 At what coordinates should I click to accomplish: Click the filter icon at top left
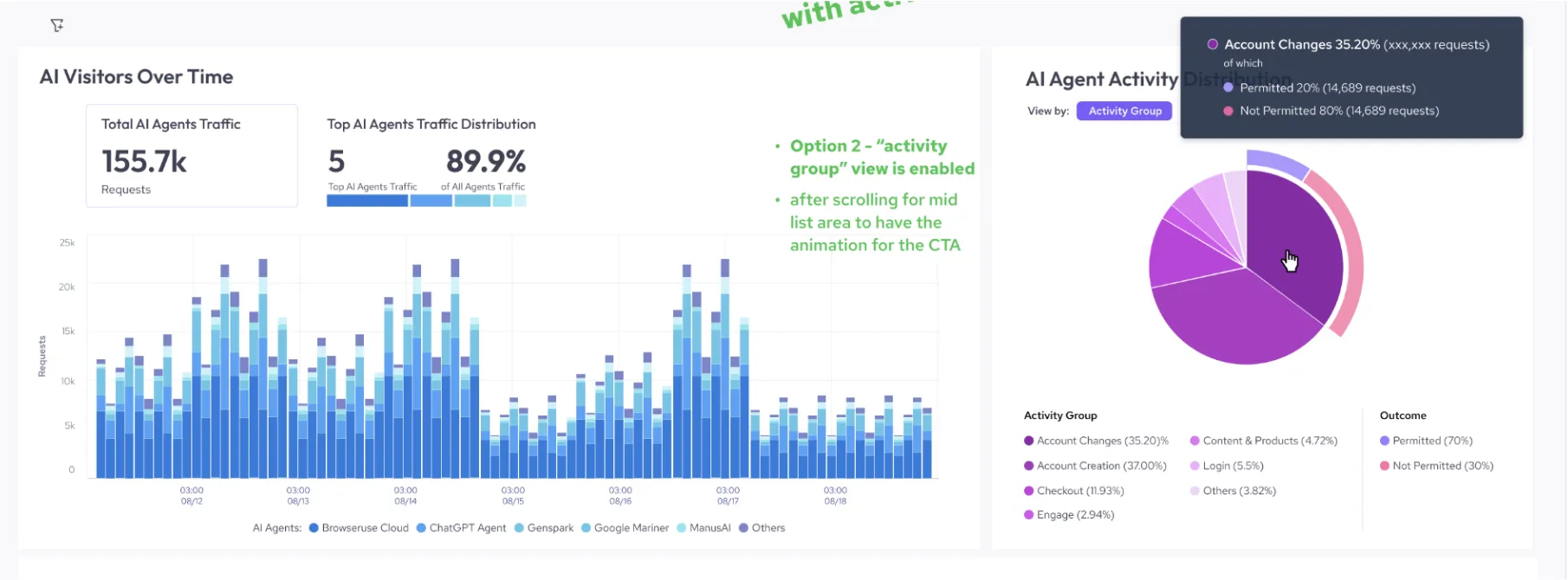(x=57, y=25)
